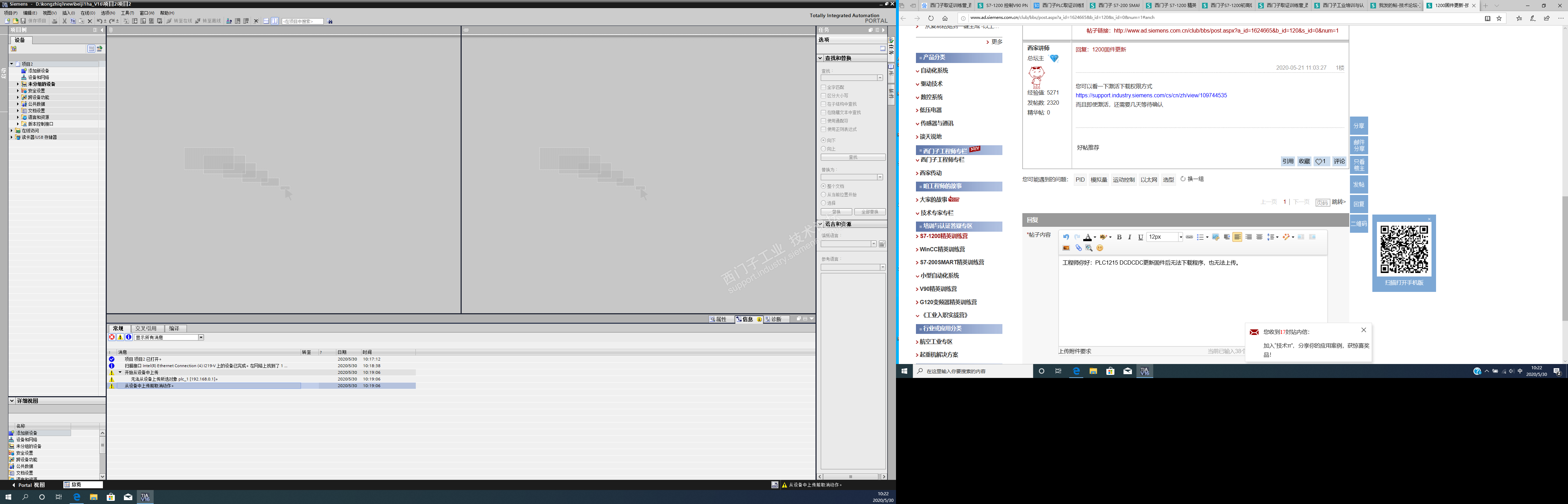Click bold formatting in reply editor
This screenshot has height=504, width=1568.
[1119, 237]
